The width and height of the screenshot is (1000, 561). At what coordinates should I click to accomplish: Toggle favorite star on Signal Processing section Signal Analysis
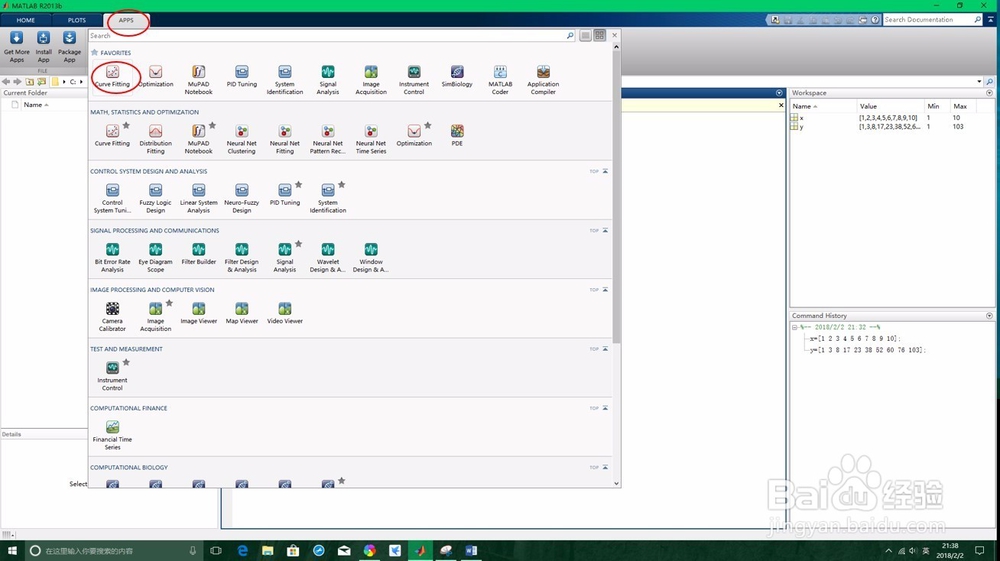[x=298, y=244]
